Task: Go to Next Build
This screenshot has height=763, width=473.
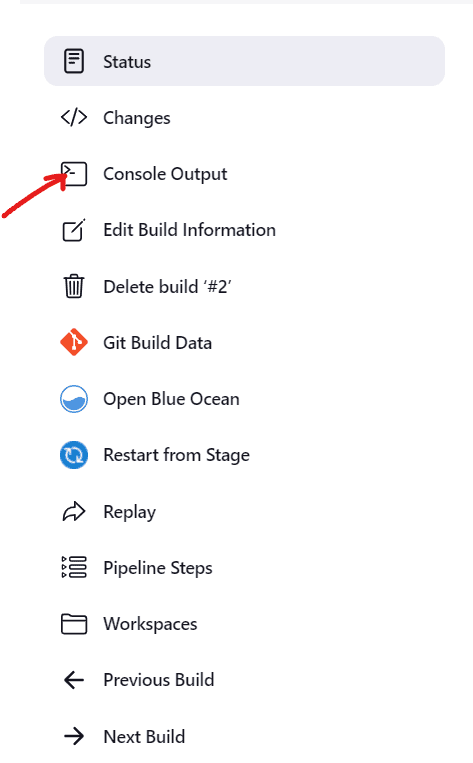Action: [144, 736]
